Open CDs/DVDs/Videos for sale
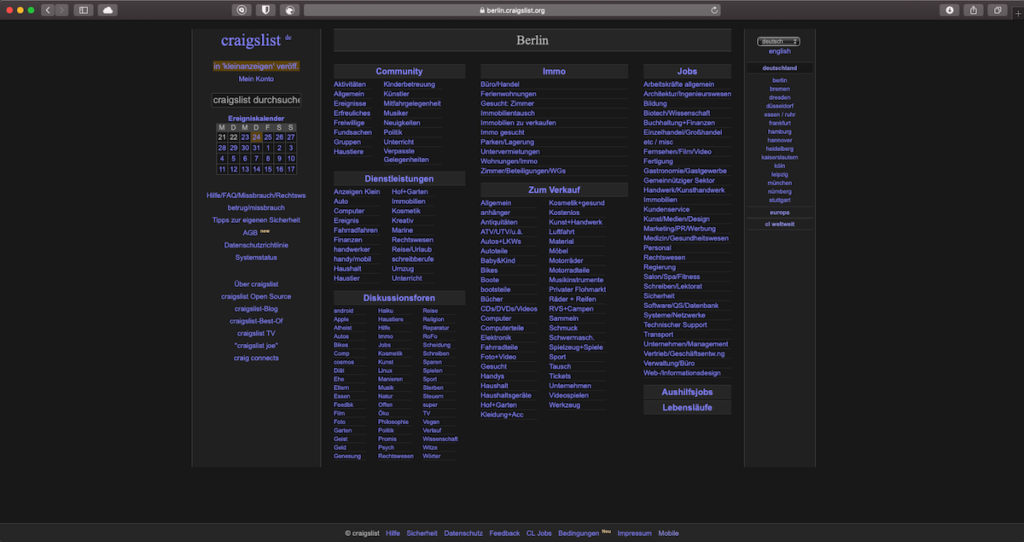The width and height of the screenshot is (1024, 542). click(x=509, y=309)
